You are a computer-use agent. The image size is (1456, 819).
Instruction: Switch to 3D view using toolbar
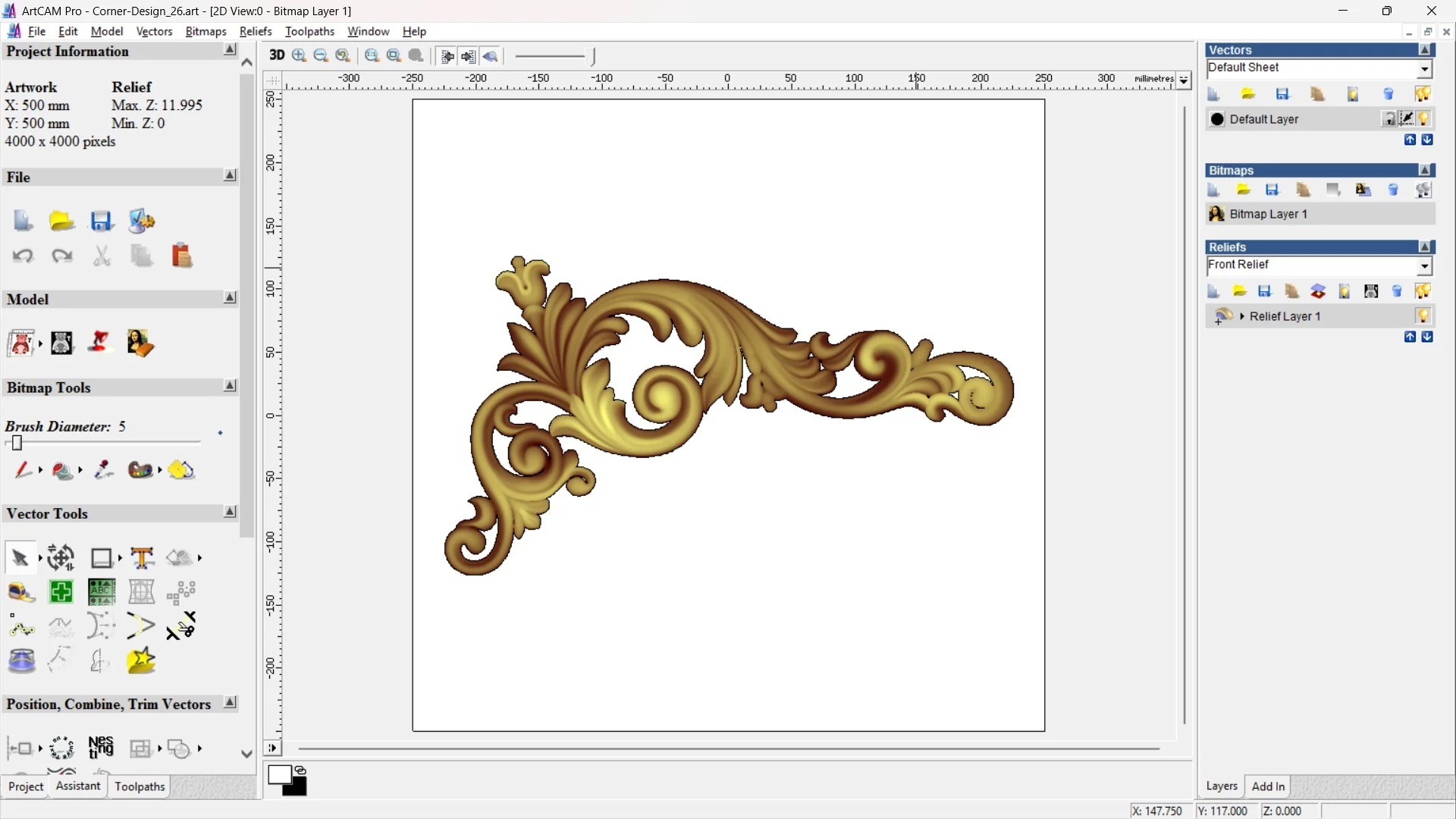[276, 55]
